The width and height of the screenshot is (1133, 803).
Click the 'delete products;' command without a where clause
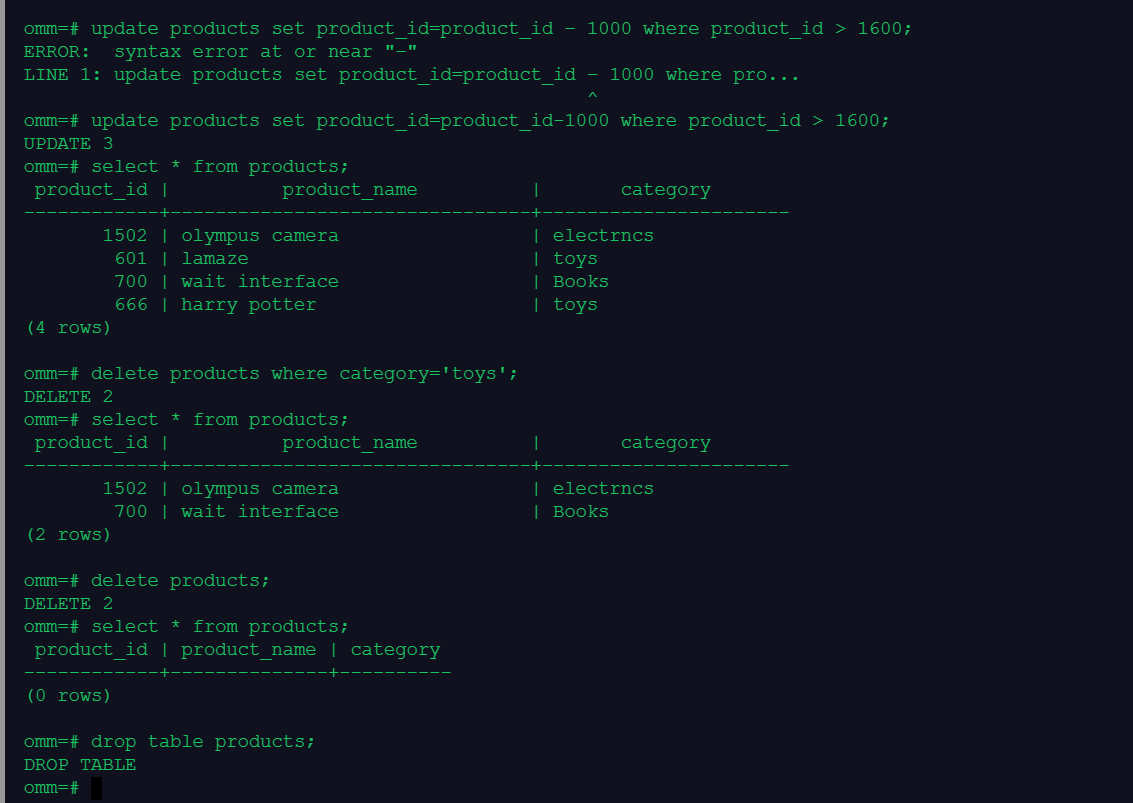tap(180, 581)
